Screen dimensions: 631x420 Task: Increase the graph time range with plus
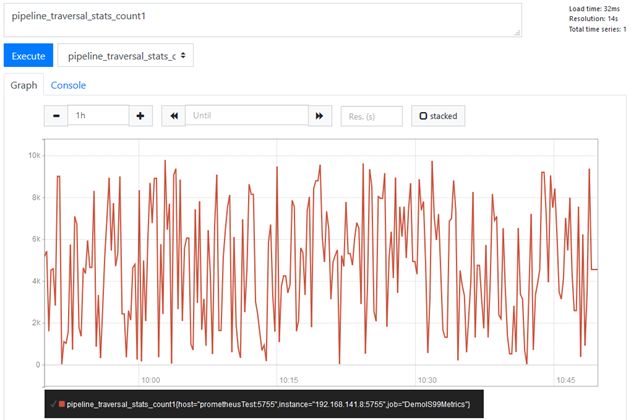(x=140, y=116)
